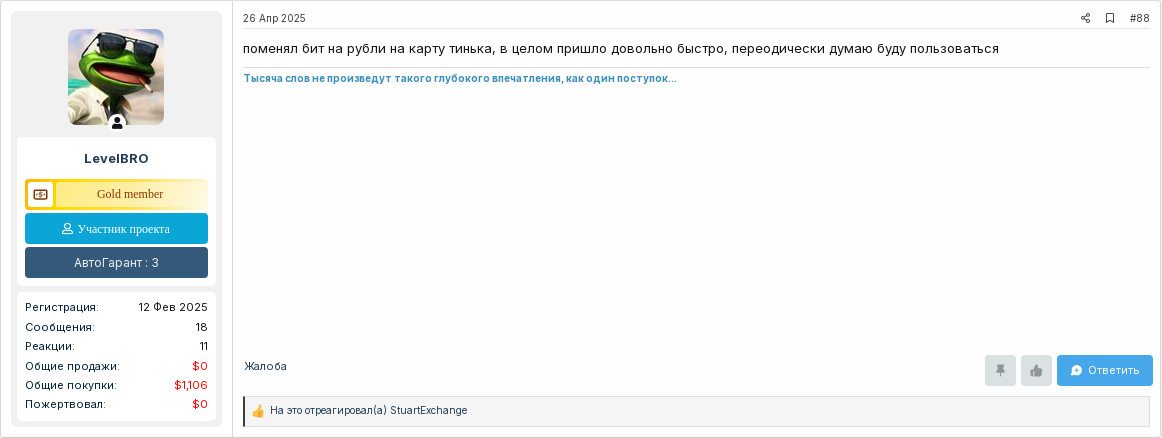Click the 26 Апр 2025 post date
This screenshot has height=438, width=1162.
(x=274, y=19)
